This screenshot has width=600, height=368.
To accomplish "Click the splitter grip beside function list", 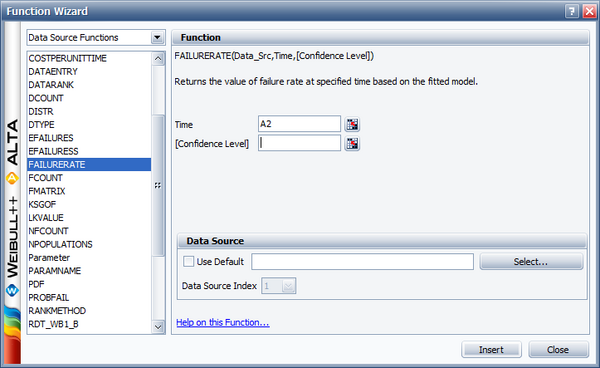I will 158,186.
